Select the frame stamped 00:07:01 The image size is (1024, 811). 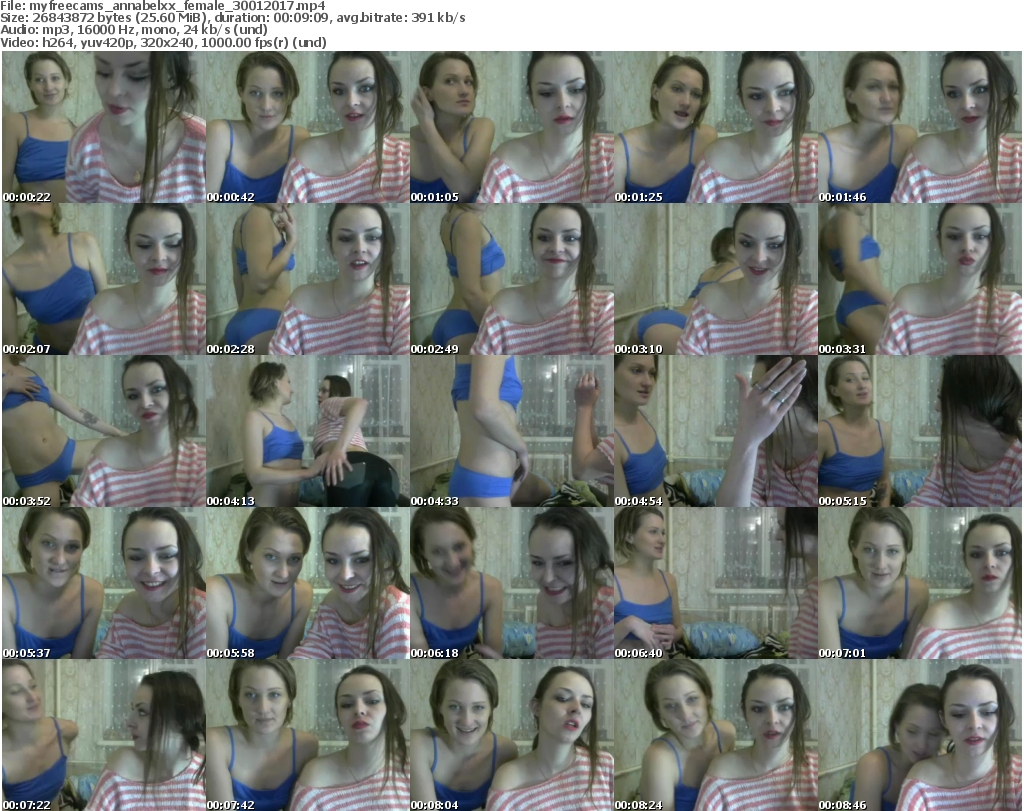tap(920, 583)
